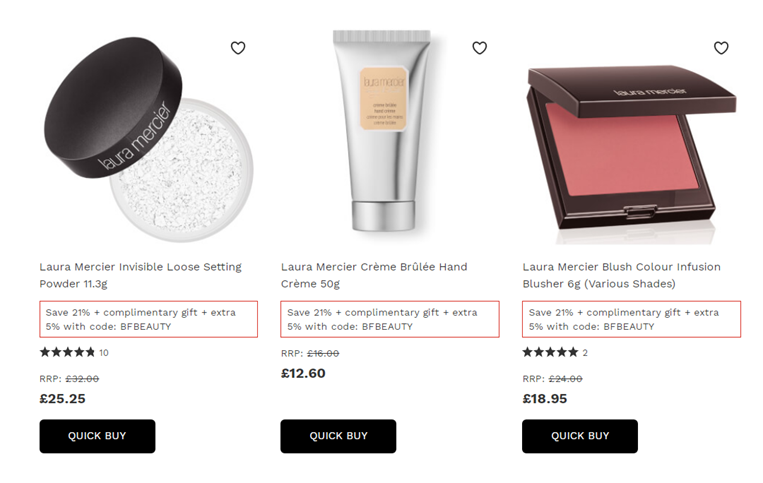763x483 pixels.
Task: Select the £12.60 Hand Crème price
Action: click(303, 374)
